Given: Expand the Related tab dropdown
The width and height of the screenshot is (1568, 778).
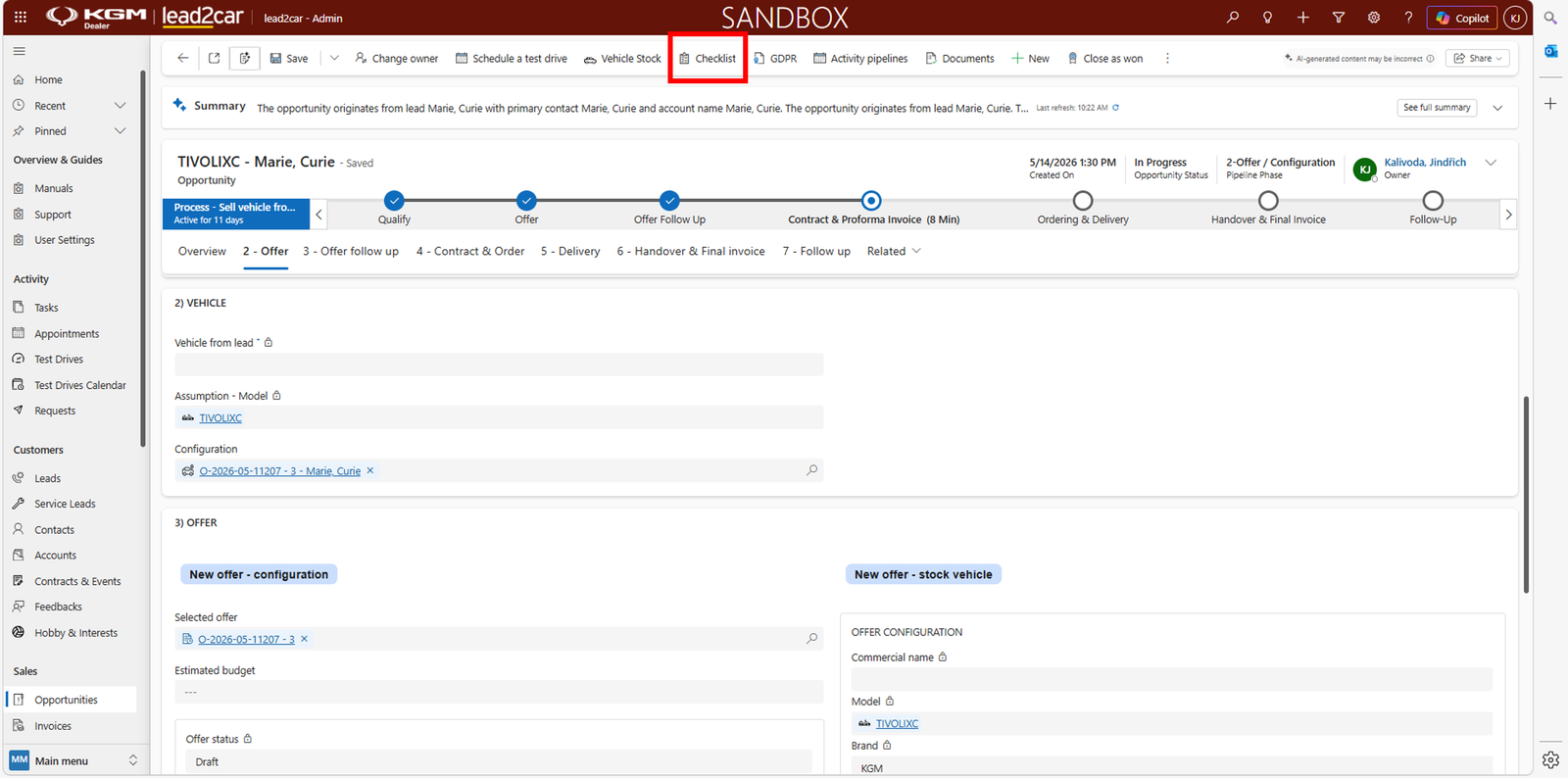Looking at the screenshot, I should [894, 252].
